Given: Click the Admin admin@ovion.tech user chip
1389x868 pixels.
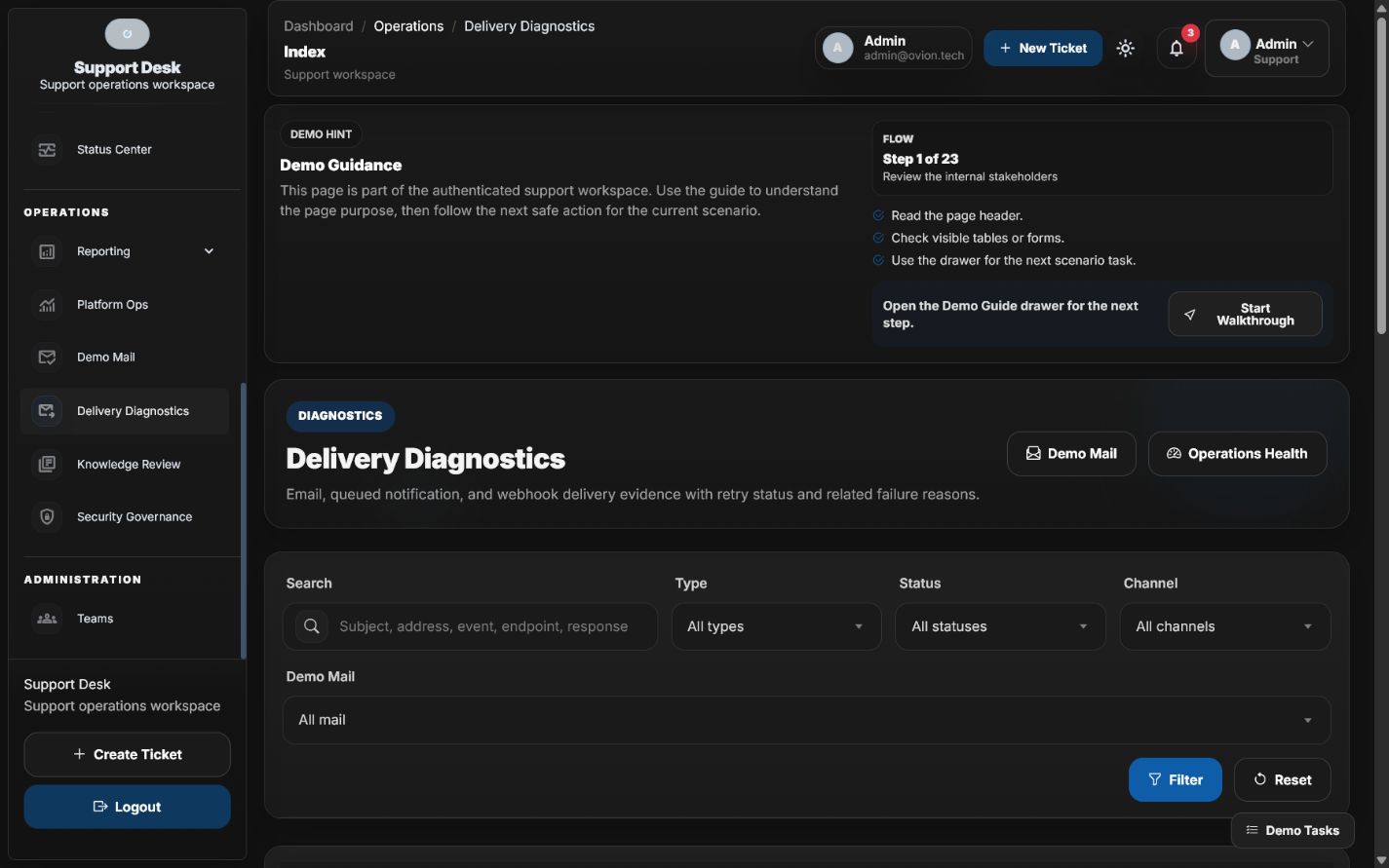Looking at the screenshot, I should point(893,48).
